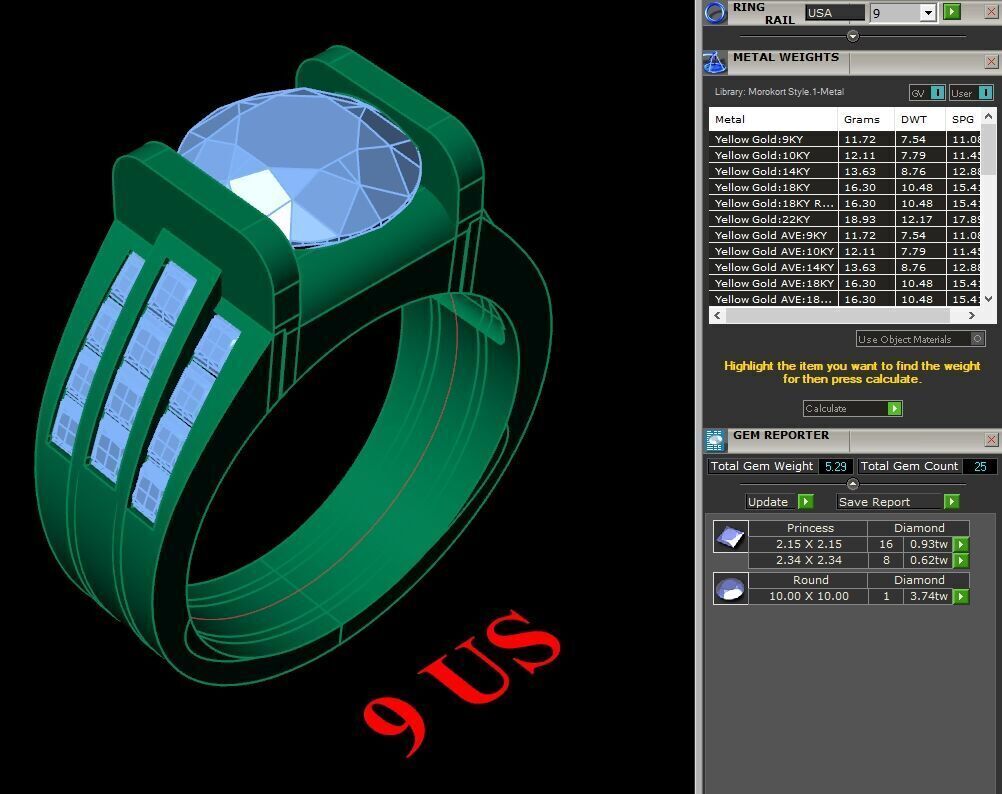Click the Total Gem Weight value 5.29
The image size is (1002, 794).
pyautogui.click(x=835, y=466)
